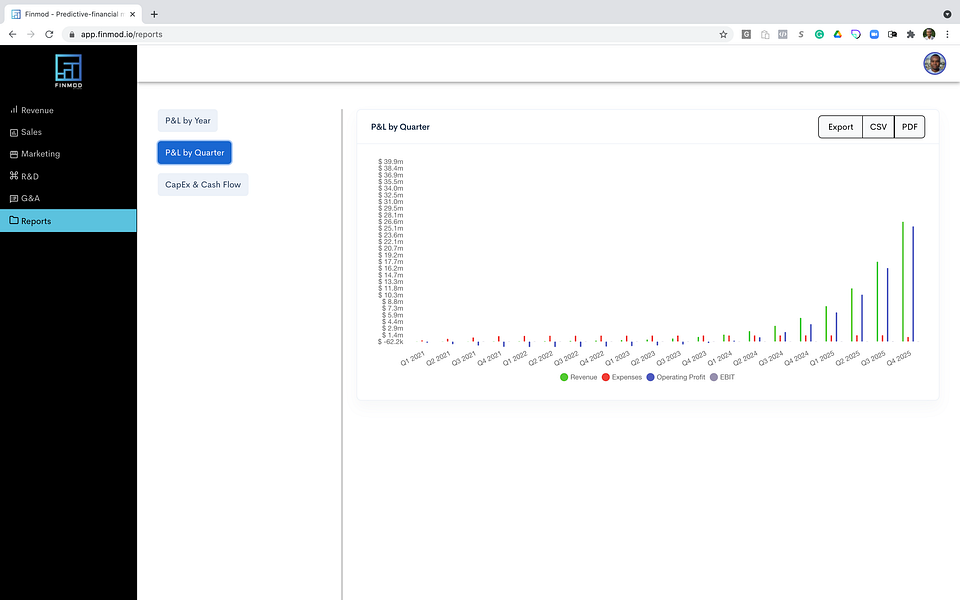Open the user profile avatar
The image size is (960, 600).
click(934, 63)
